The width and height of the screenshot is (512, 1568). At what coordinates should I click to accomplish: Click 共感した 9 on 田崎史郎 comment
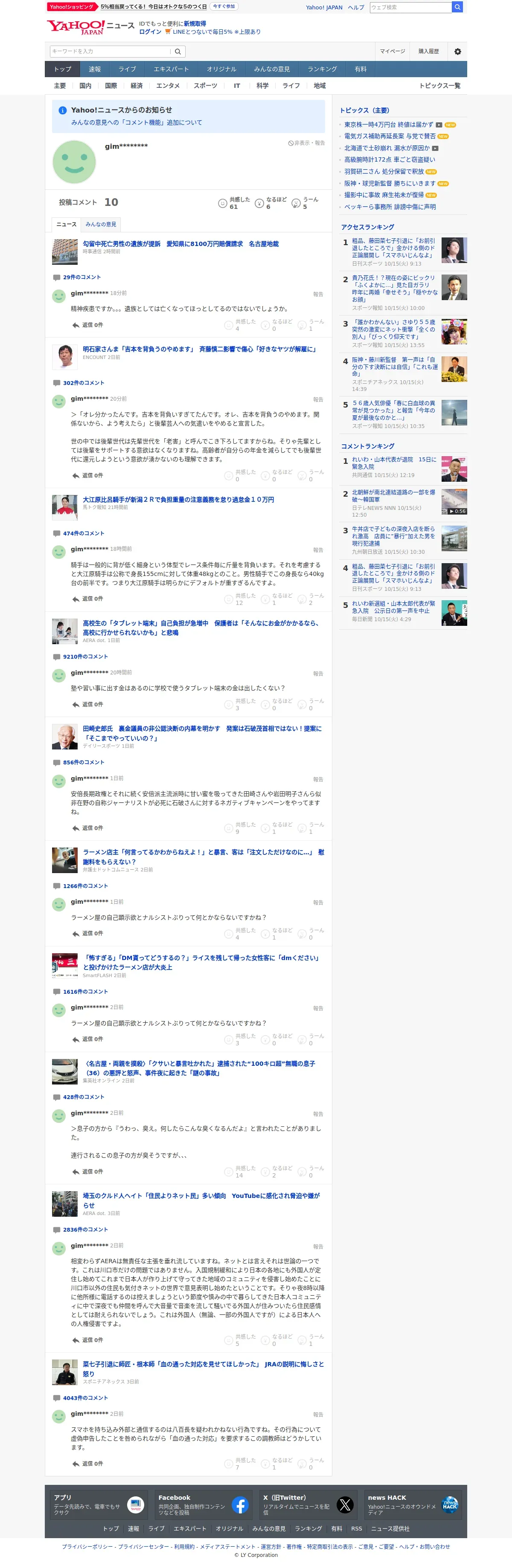tap(241, 828)
